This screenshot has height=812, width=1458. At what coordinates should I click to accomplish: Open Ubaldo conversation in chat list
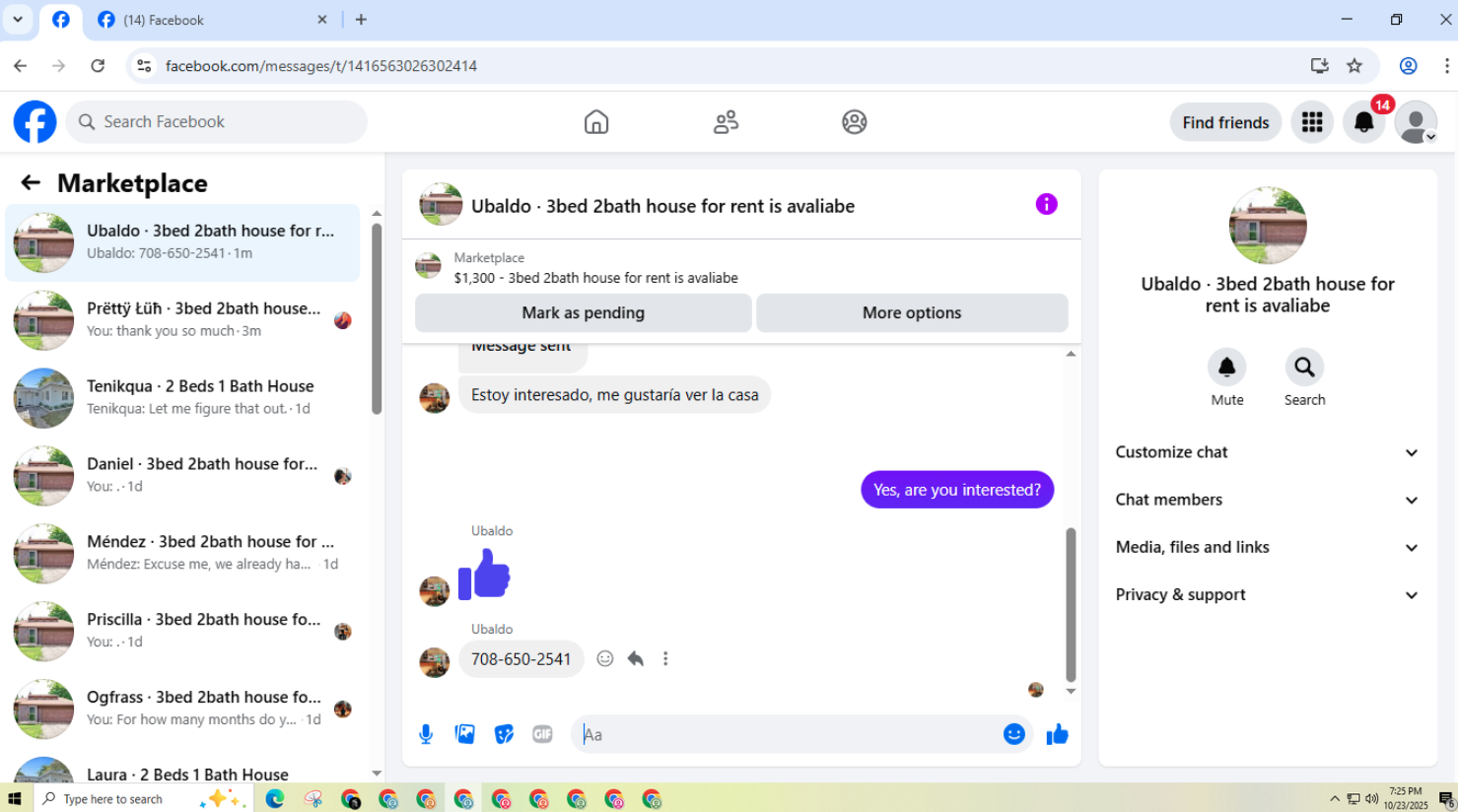182,242
